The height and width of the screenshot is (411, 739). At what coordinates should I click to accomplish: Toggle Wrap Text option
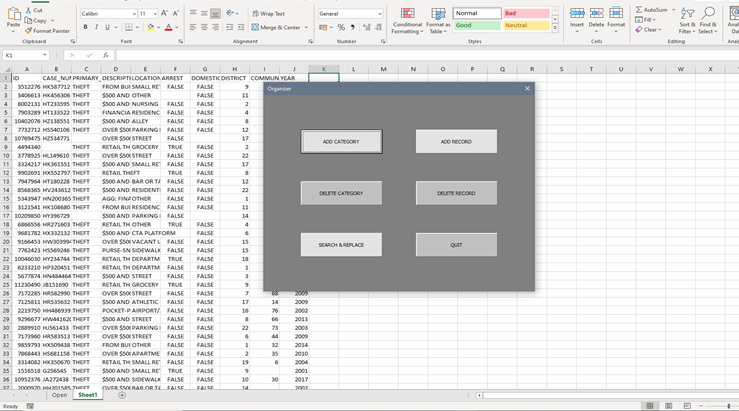[267, 14]
